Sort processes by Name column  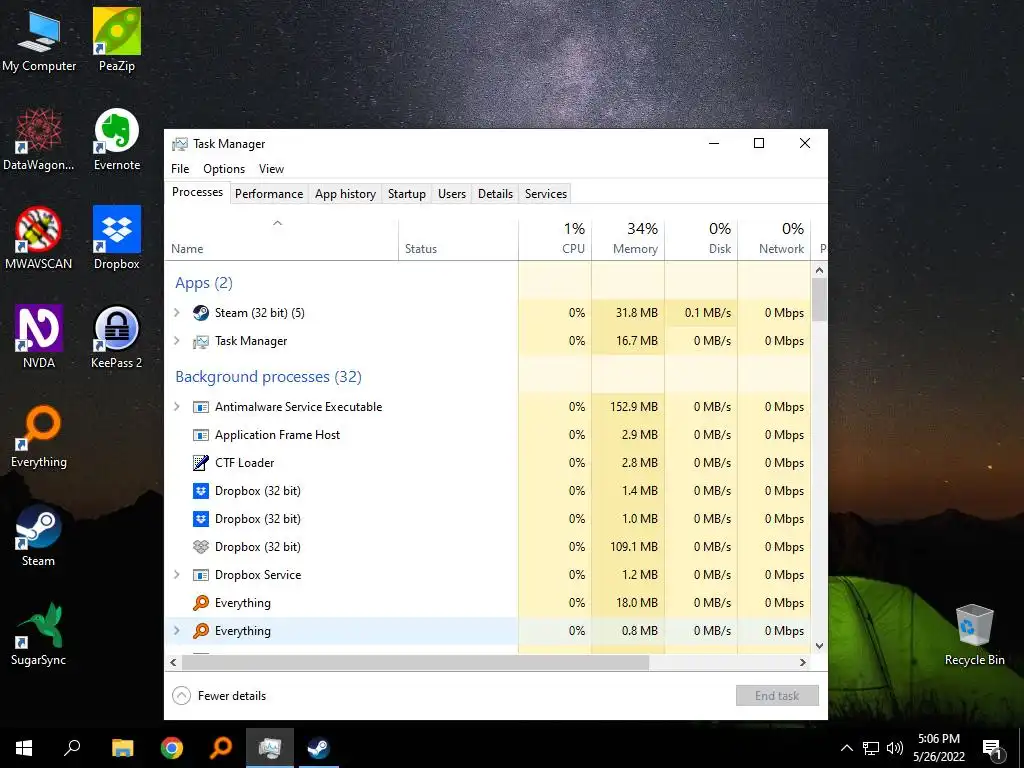(x=281, y=240)
